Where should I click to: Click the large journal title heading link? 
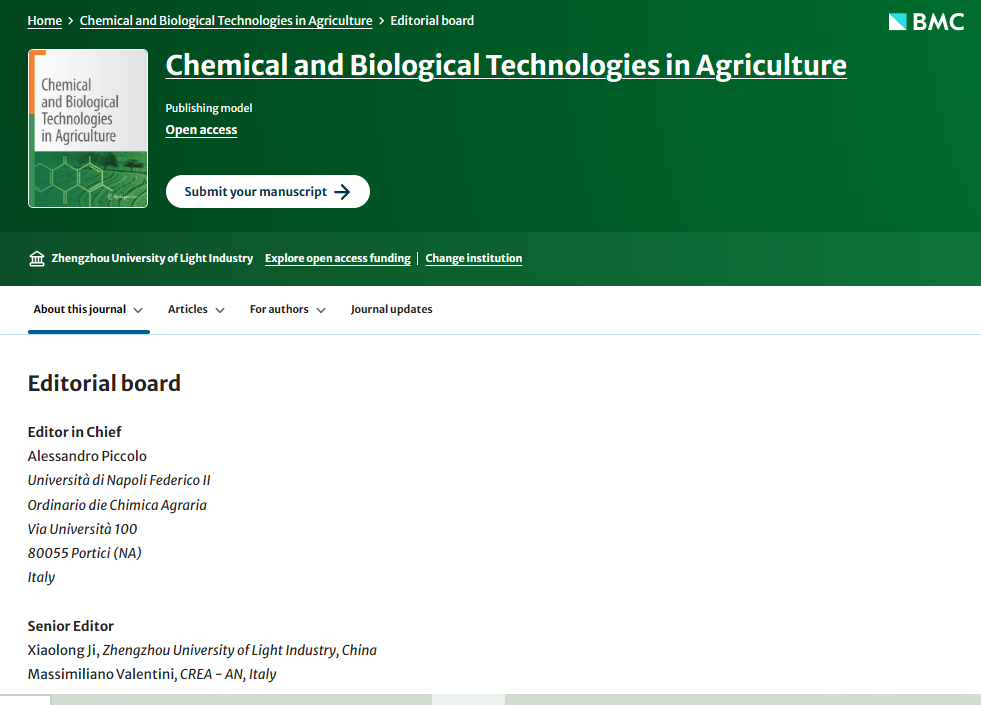click(x=505, y=66)
